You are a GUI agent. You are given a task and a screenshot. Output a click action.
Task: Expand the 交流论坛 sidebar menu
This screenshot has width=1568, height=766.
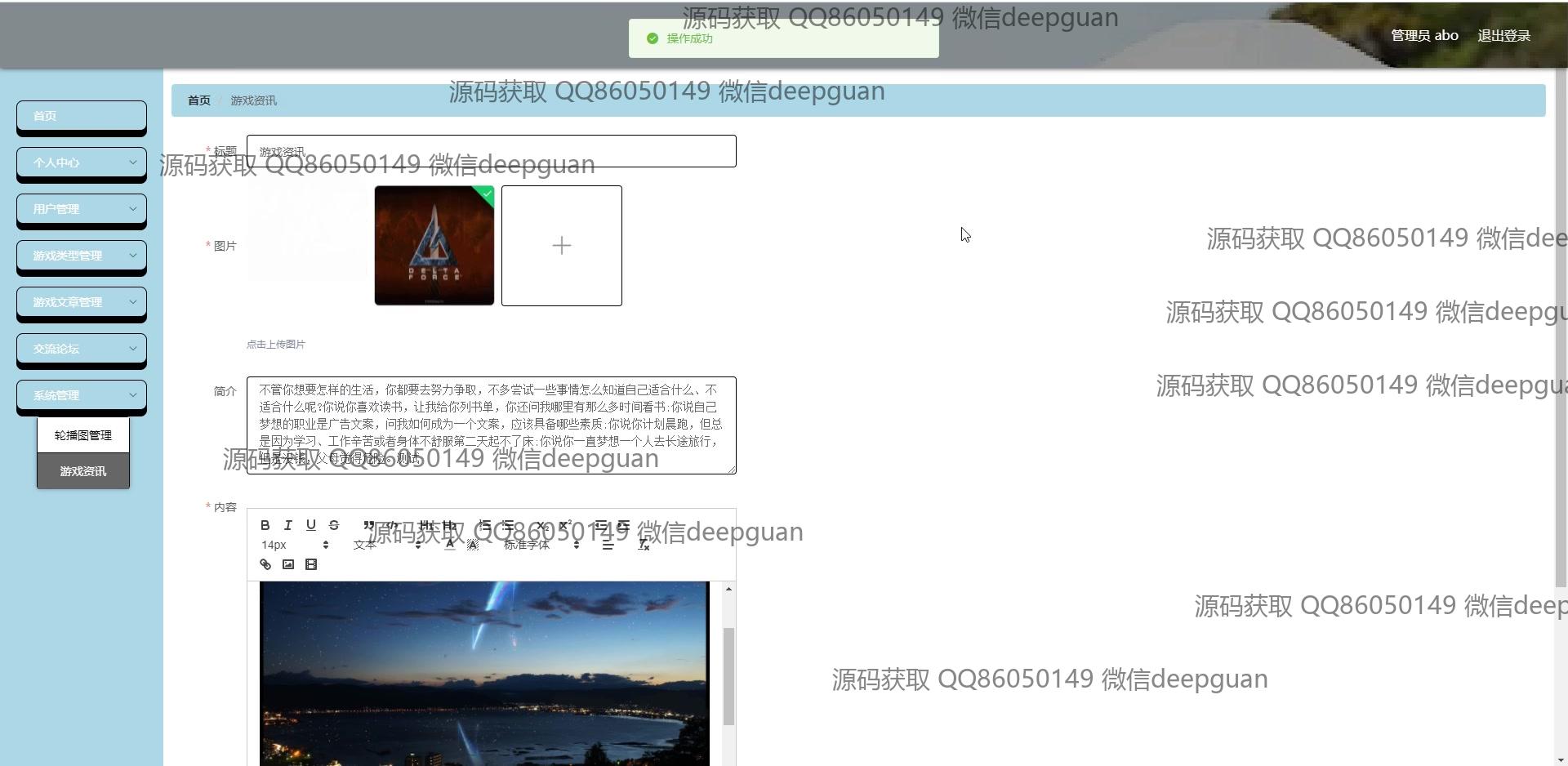[x=82, y=349]
